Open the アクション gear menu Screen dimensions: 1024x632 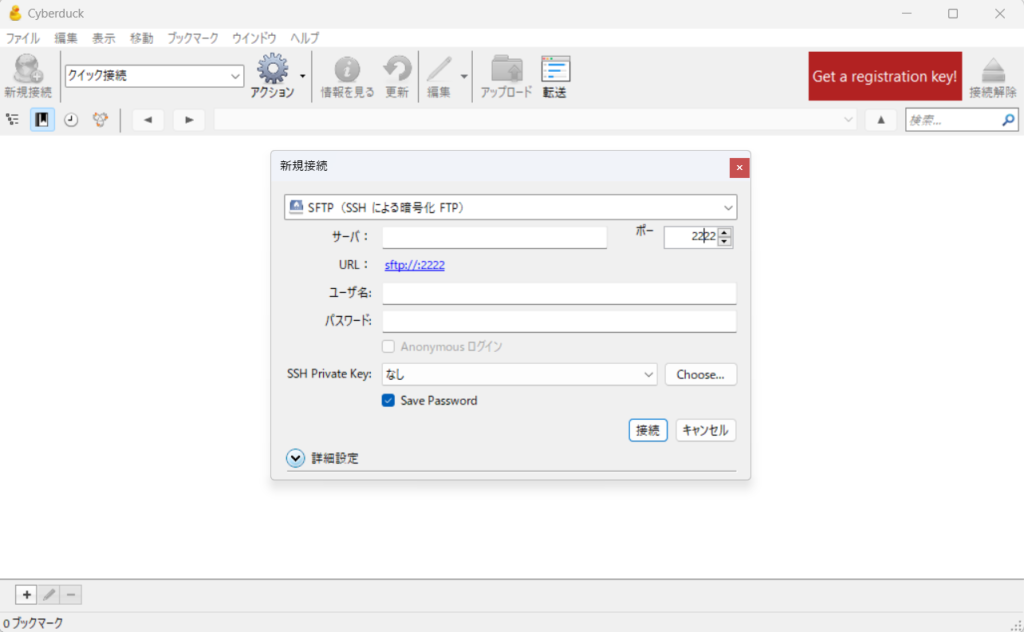[272, 76]
